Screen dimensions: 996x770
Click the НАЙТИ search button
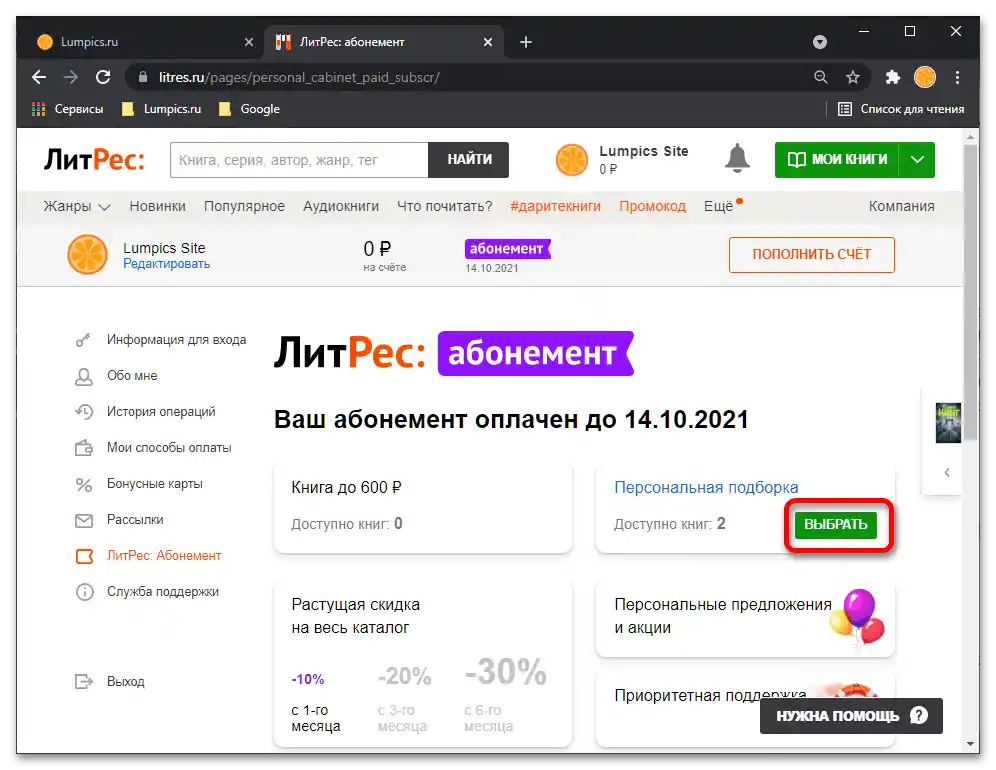tap(469, 159)
